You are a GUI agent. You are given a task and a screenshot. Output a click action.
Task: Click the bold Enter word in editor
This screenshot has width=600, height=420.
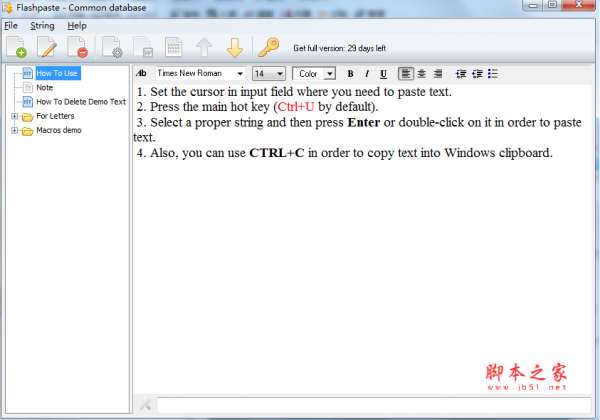364,122
